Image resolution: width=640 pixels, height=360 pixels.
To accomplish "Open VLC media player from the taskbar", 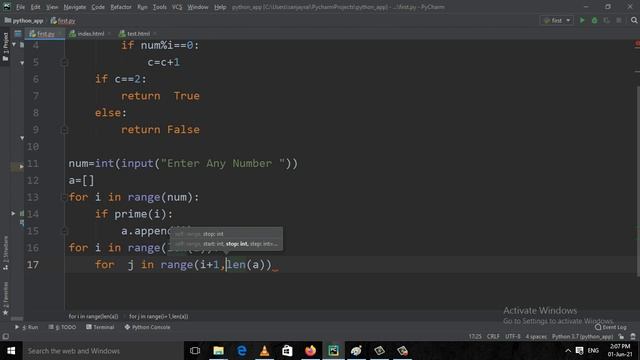I will click(x=264, y=351).
